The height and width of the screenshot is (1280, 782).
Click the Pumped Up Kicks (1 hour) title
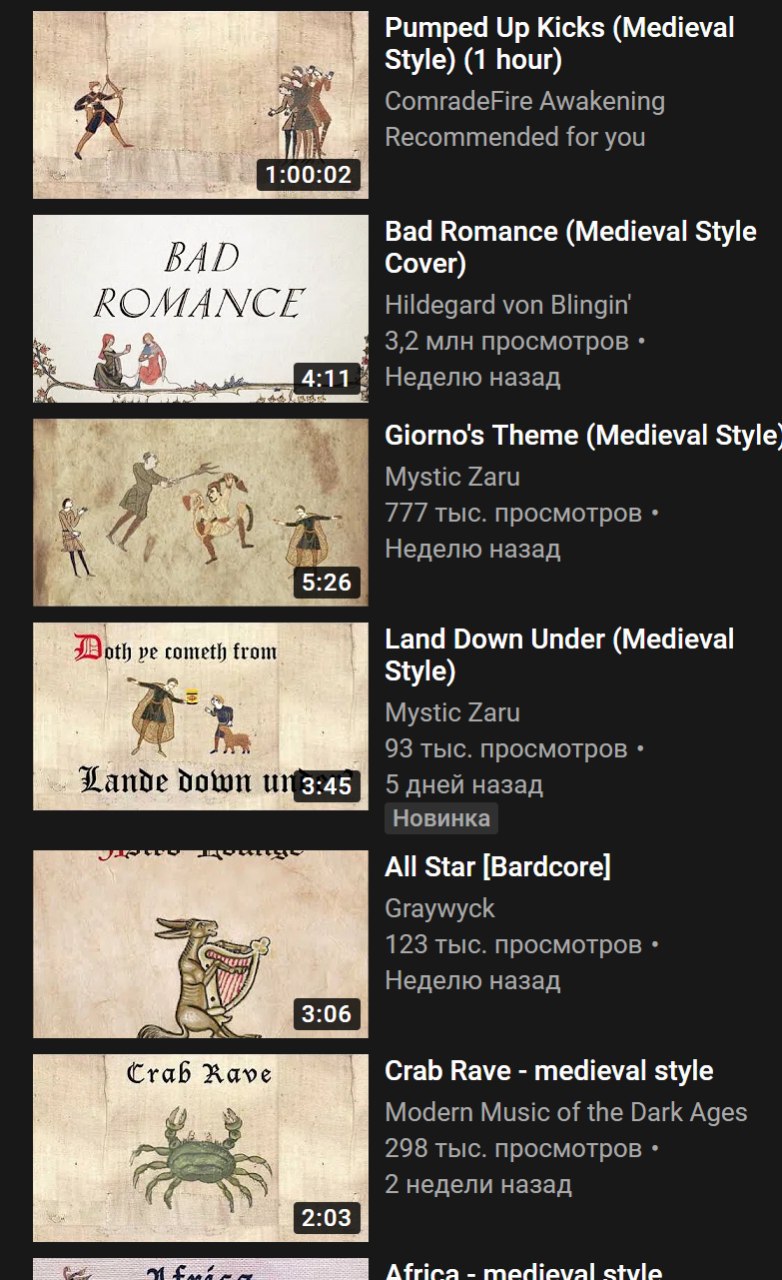[560, 44]
